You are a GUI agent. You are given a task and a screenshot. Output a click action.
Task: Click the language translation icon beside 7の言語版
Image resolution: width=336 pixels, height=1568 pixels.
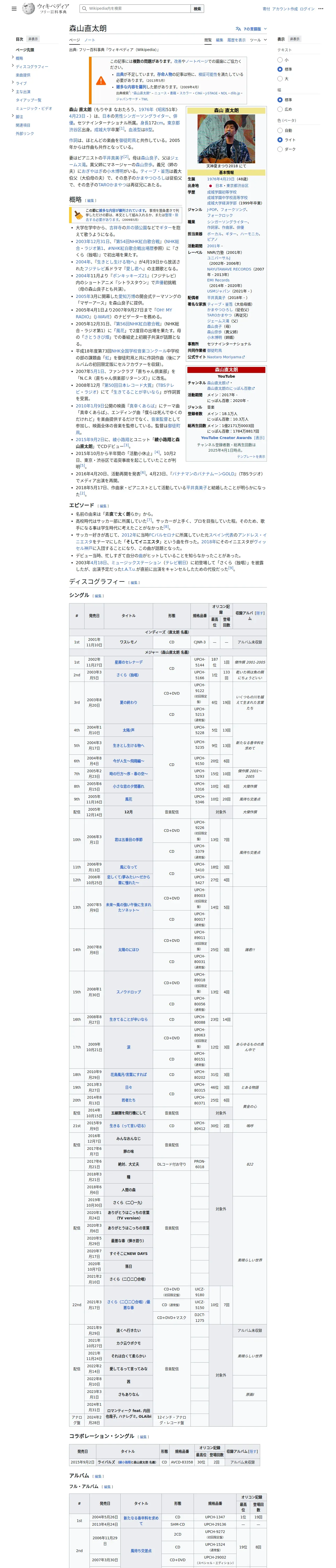[x=238, y=28]
